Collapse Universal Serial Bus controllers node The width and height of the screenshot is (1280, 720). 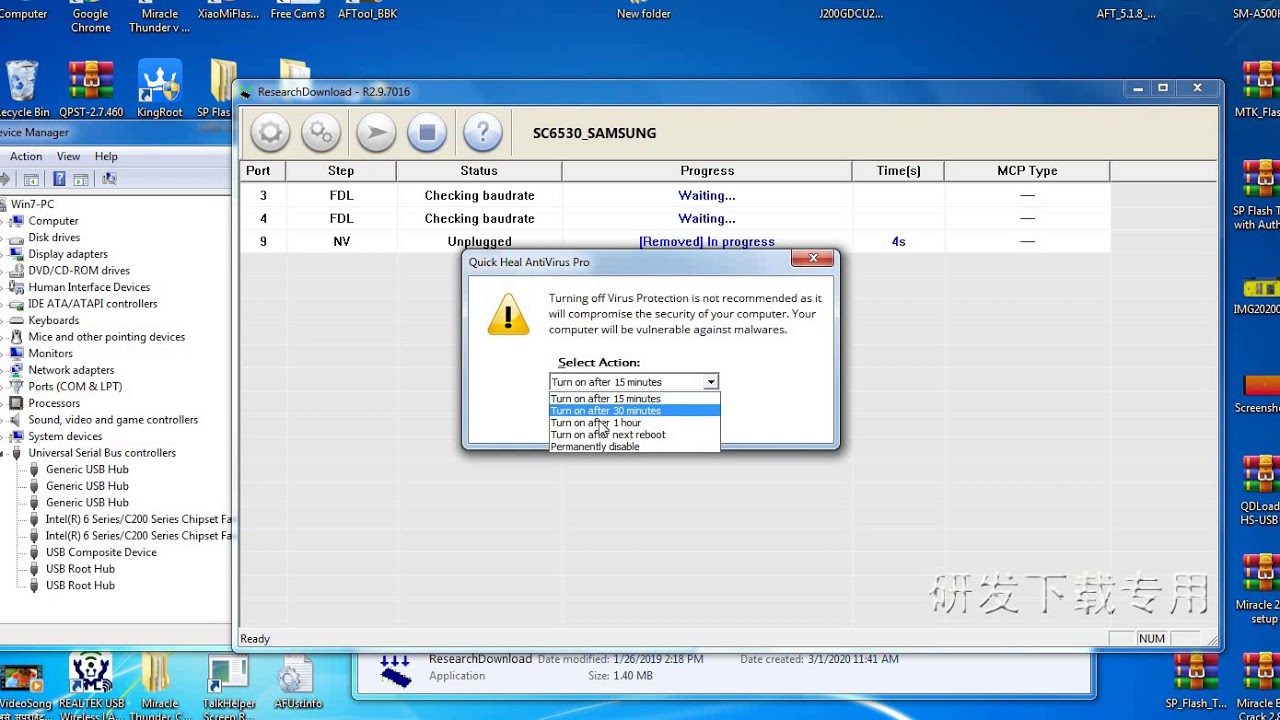point(2,453)
